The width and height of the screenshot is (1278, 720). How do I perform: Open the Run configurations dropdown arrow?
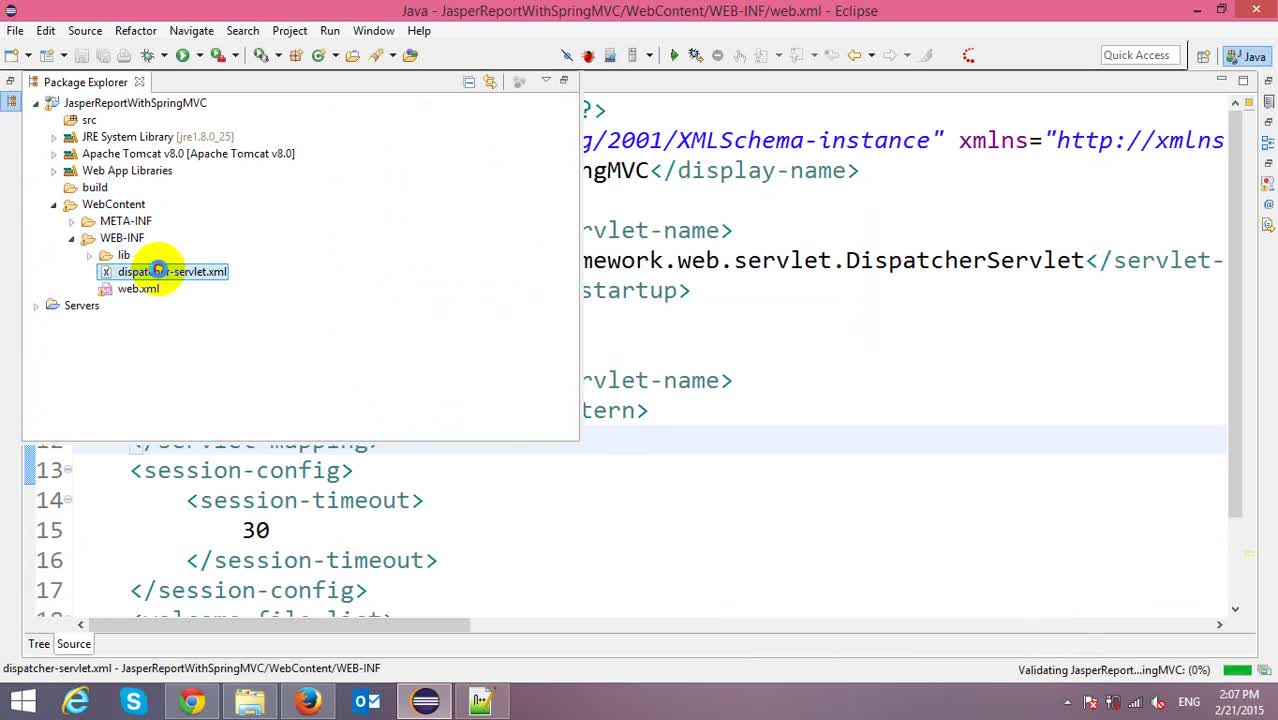pyautogui.click(x=199, y=56)
